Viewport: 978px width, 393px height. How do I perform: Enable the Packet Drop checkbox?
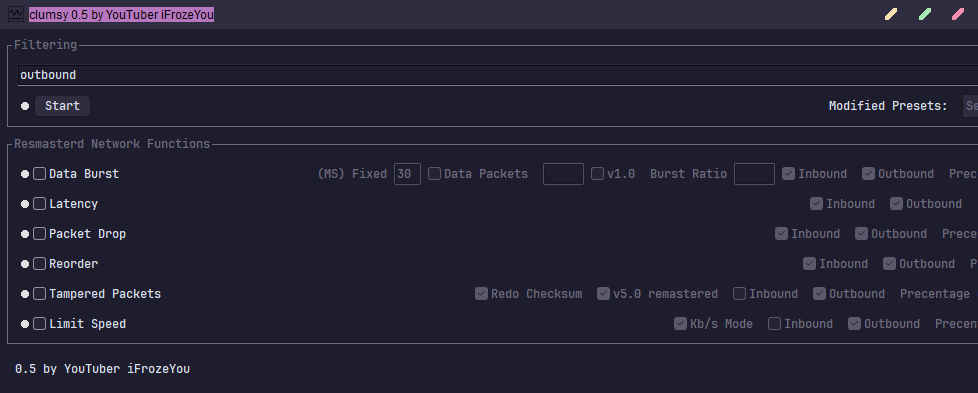click(39, 234)
